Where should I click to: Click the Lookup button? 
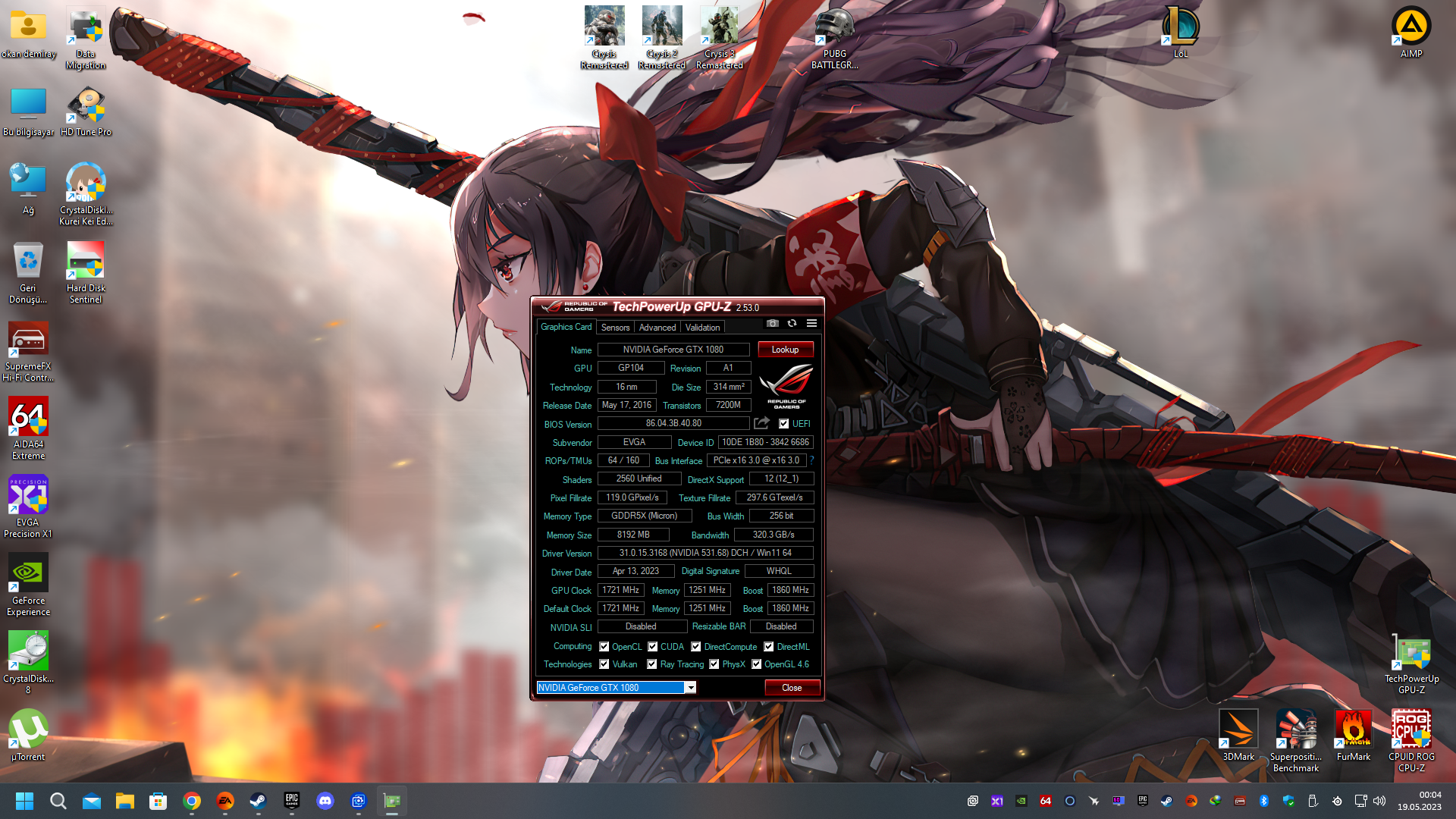(785, 350)
